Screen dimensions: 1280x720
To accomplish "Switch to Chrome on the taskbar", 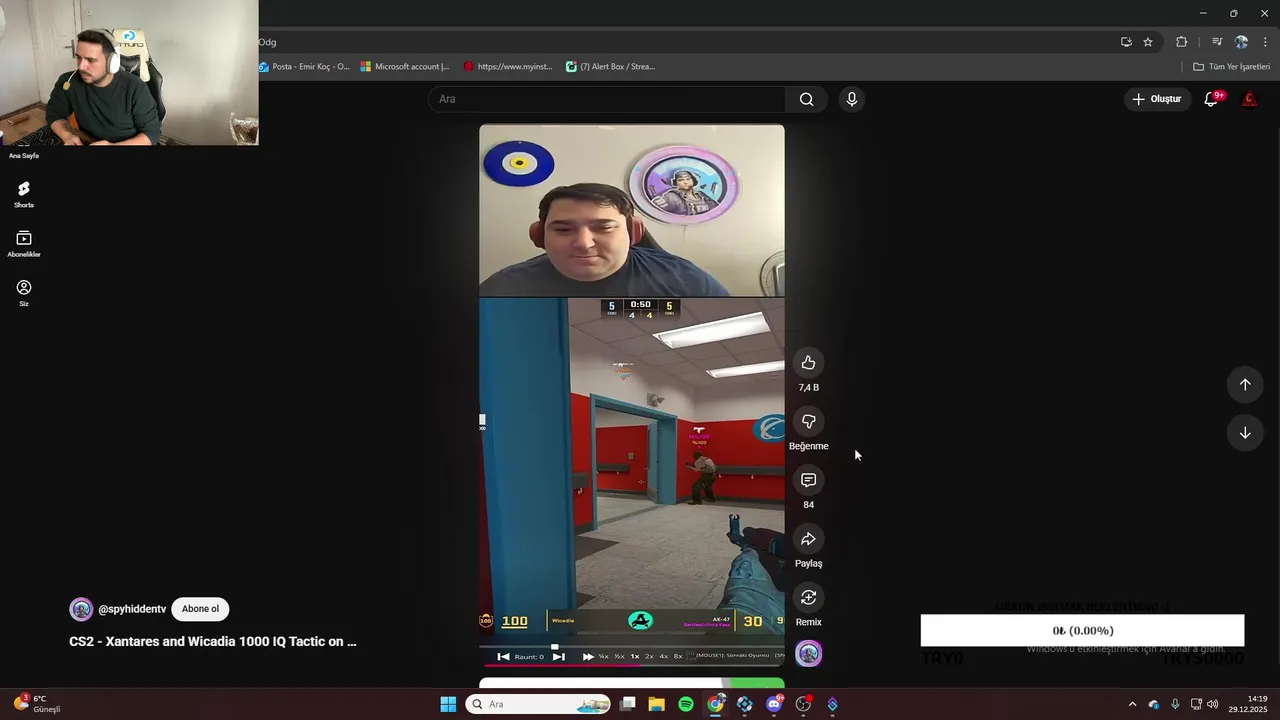I will click(715, 705).
